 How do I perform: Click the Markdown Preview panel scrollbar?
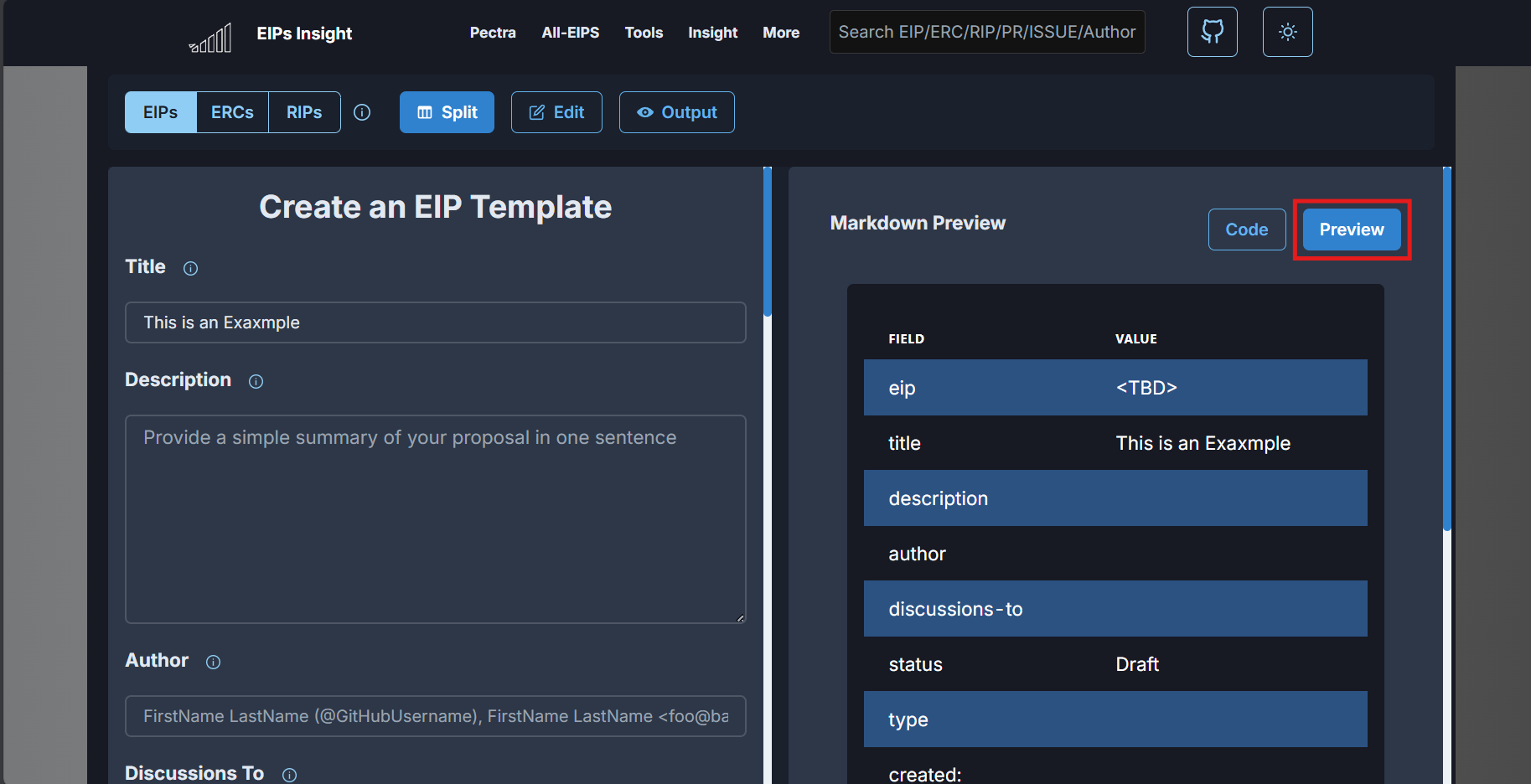[1446, 352]
